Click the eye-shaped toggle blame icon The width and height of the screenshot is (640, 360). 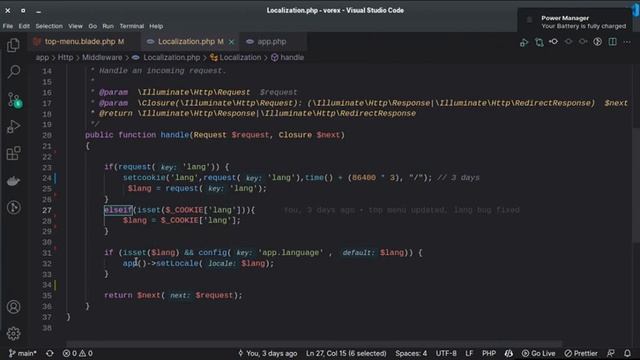pyautogui.click(x=568, y=42)
